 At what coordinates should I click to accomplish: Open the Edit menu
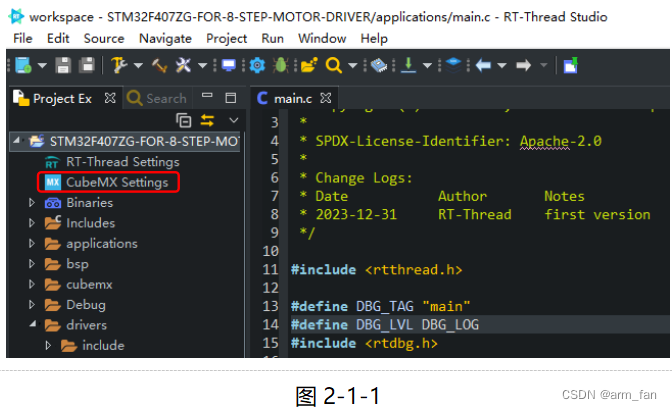coord(58,39)
